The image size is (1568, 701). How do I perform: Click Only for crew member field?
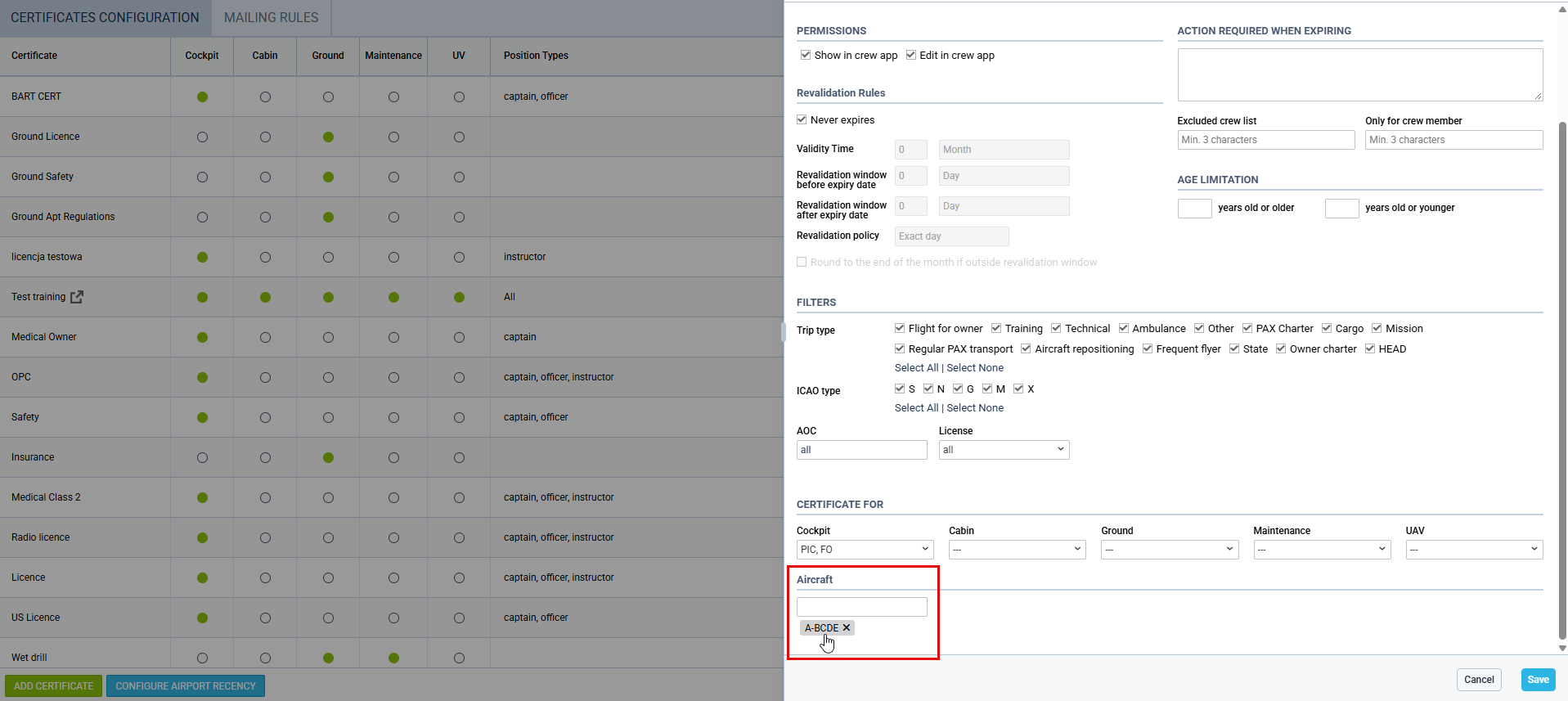point(1454,140)
